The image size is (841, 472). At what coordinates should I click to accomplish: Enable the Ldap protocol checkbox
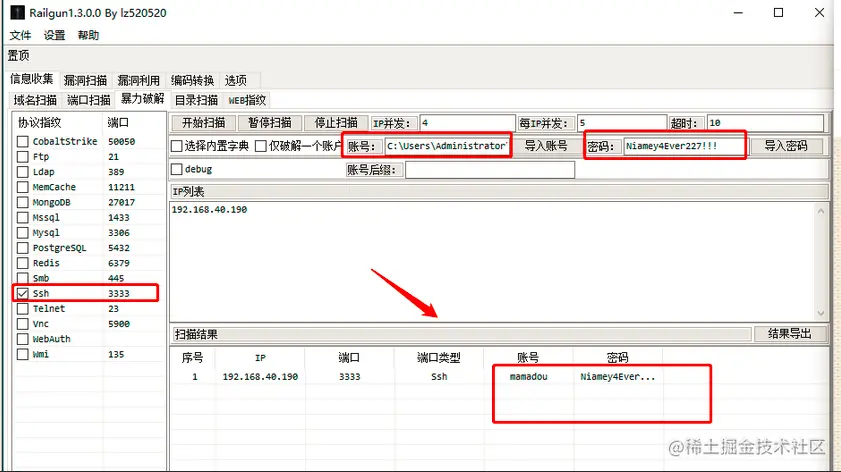[23, 172]
